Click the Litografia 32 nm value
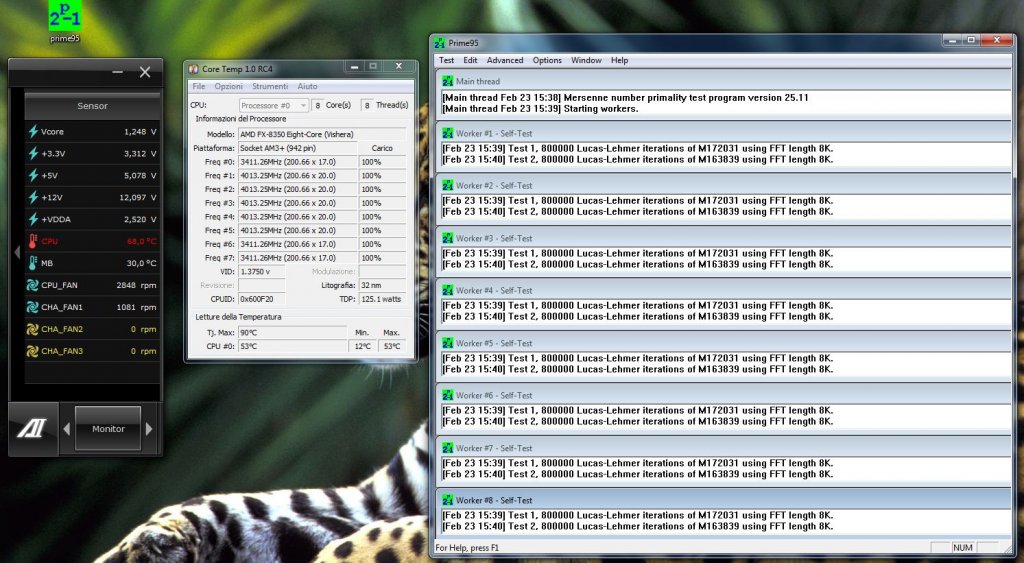The width and height of the screenshot is (1024, 563). (x=382, y=285)
